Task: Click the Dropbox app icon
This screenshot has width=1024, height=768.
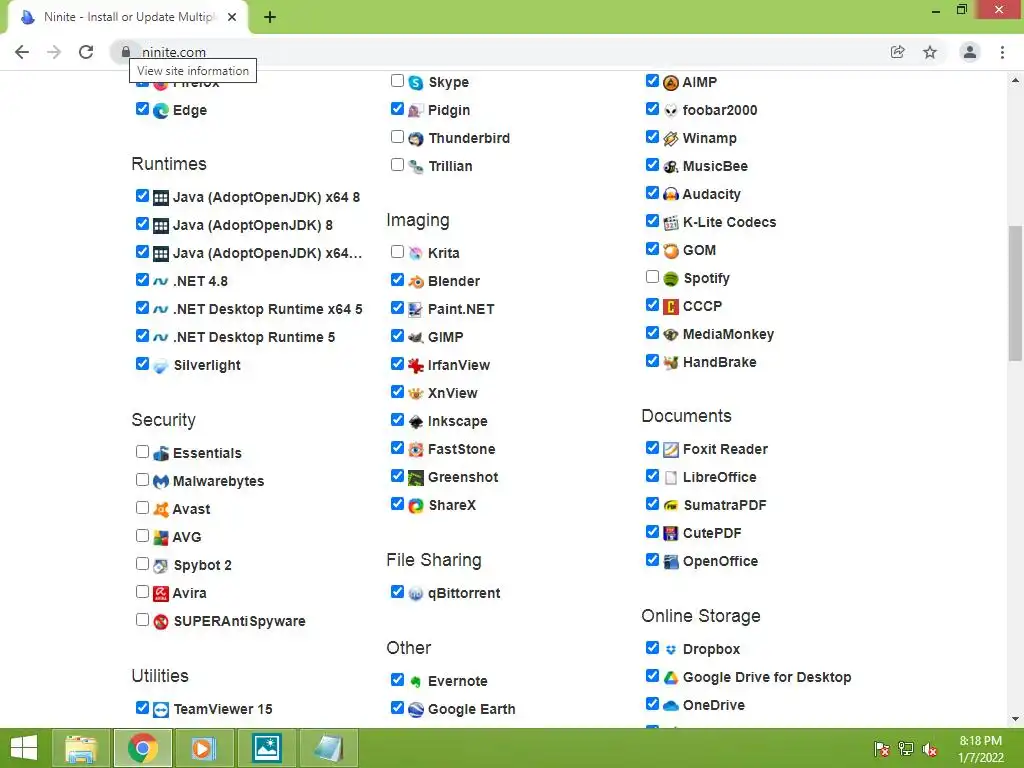Action: coord(671,650)
